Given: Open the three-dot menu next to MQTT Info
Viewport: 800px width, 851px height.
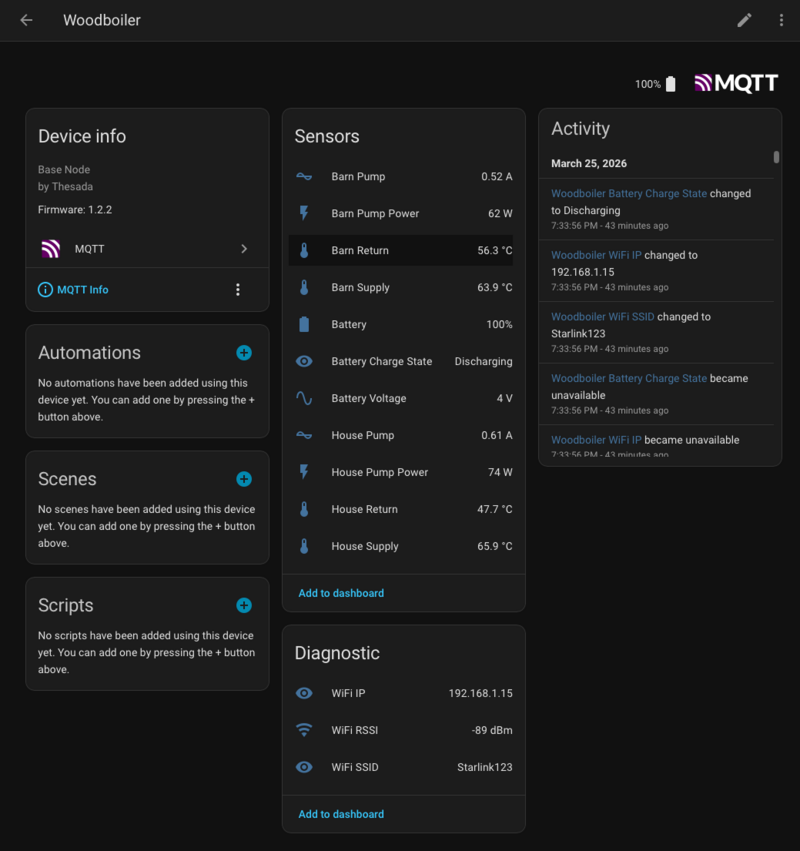Looking at the screenshot, I should pos(238,289).
